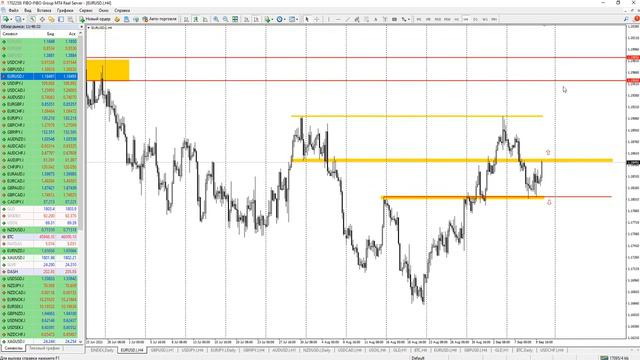Image resolution: width=640 pixels, height=360 pixels.
Task: Select the XAUUSD row in Market Watch
Action: [x=39, y=258]
